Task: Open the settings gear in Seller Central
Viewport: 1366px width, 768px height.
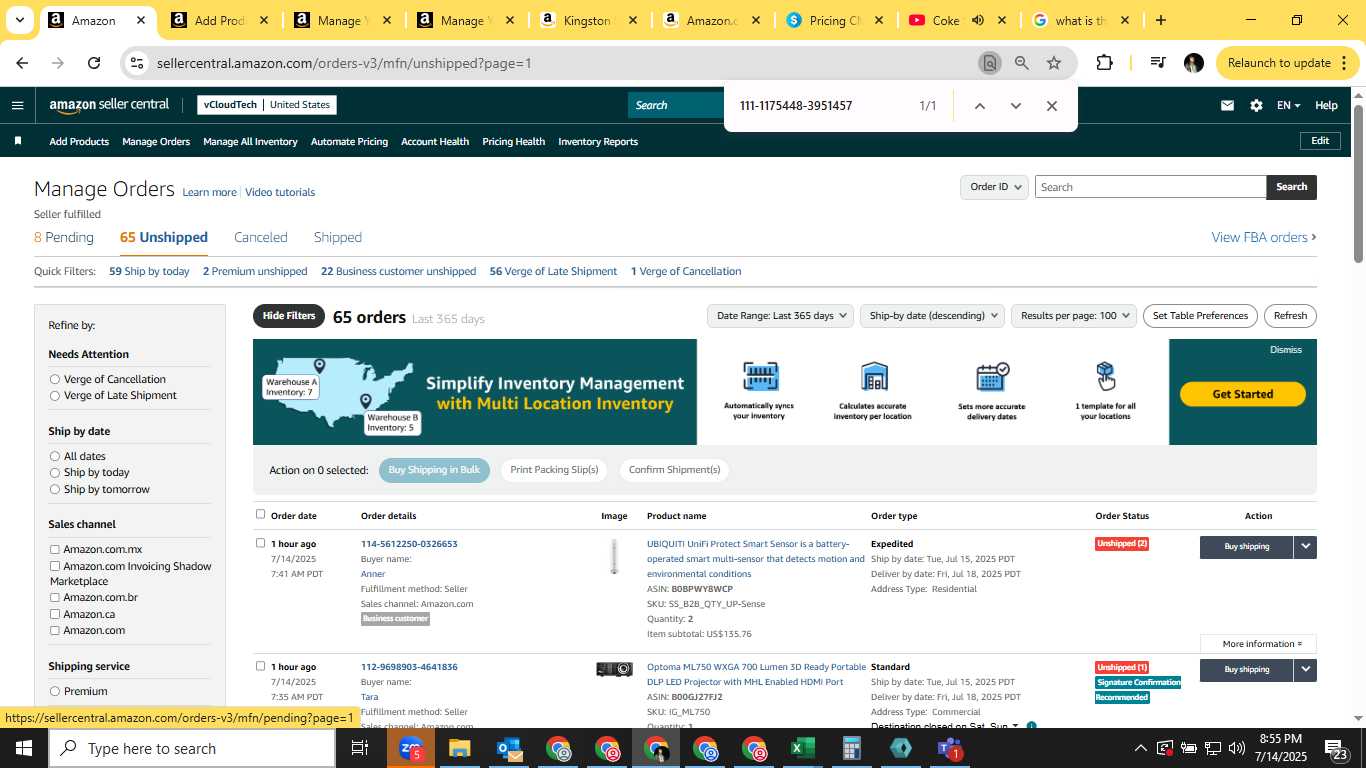Action: click(1256, 105)
